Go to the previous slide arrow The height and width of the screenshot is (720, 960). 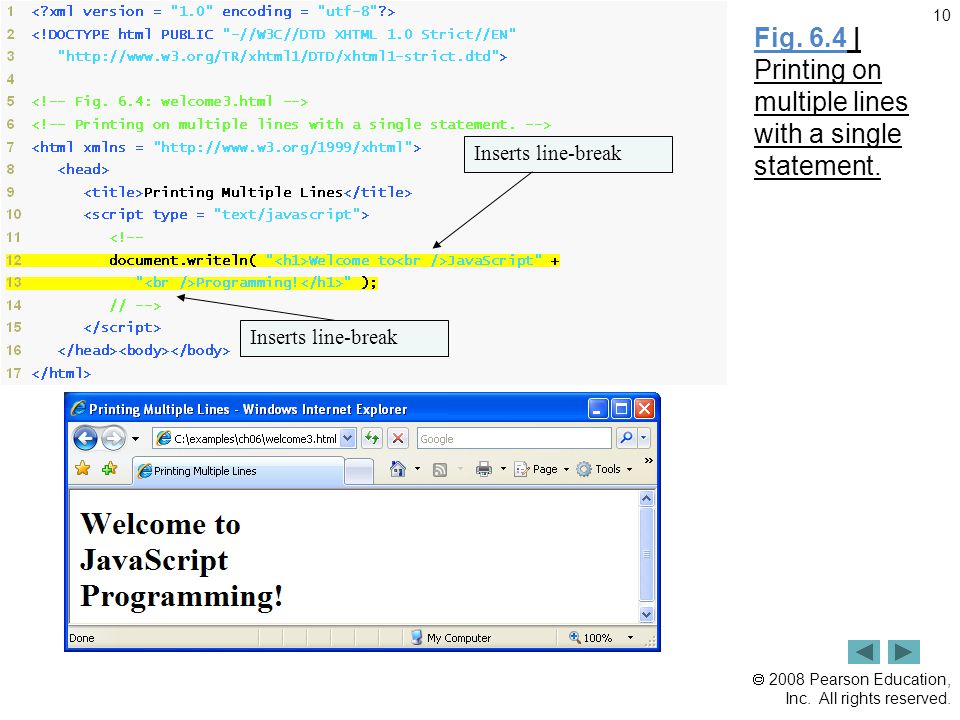pos(864,651)
